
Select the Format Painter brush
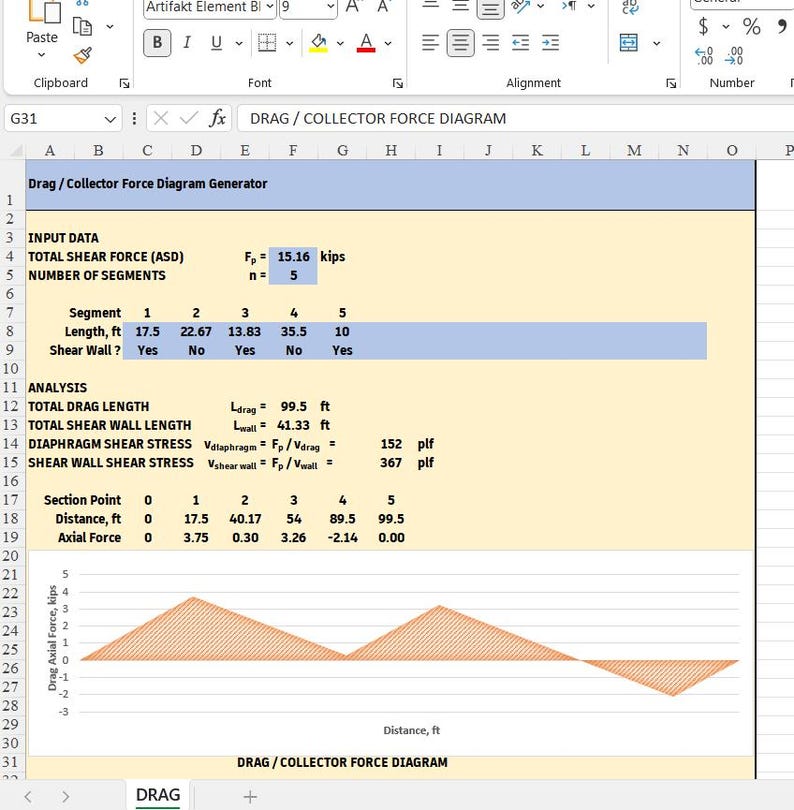coord(83,55)
